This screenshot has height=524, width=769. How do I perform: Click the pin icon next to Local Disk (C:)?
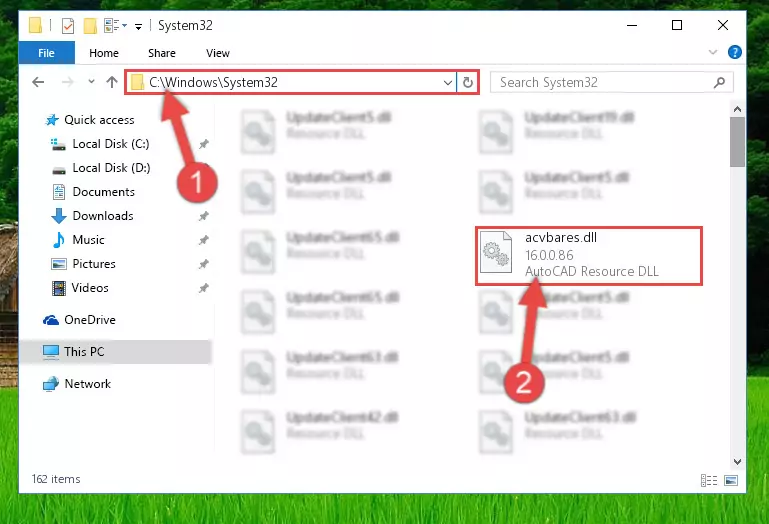pos(204,144)
